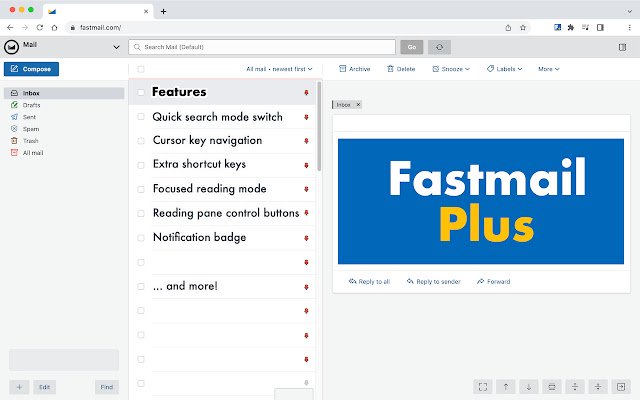
Task: Click the Go search button
Action: point(411,47)
